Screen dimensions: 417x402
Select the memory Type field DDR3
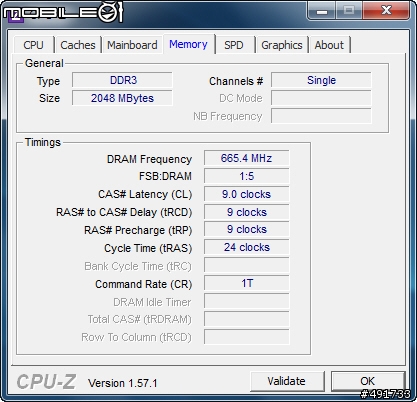[122, 80]
